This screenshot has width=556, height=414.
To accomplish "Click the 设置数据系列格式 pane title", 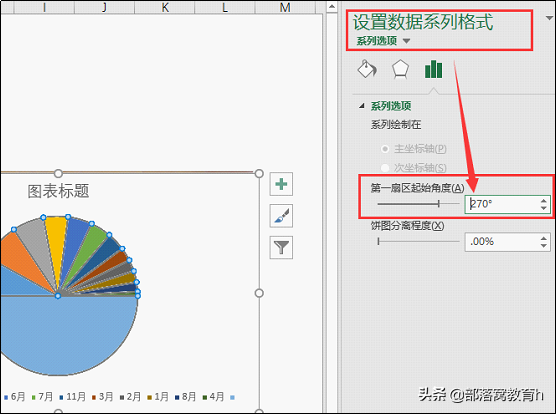I will [423, 22].
